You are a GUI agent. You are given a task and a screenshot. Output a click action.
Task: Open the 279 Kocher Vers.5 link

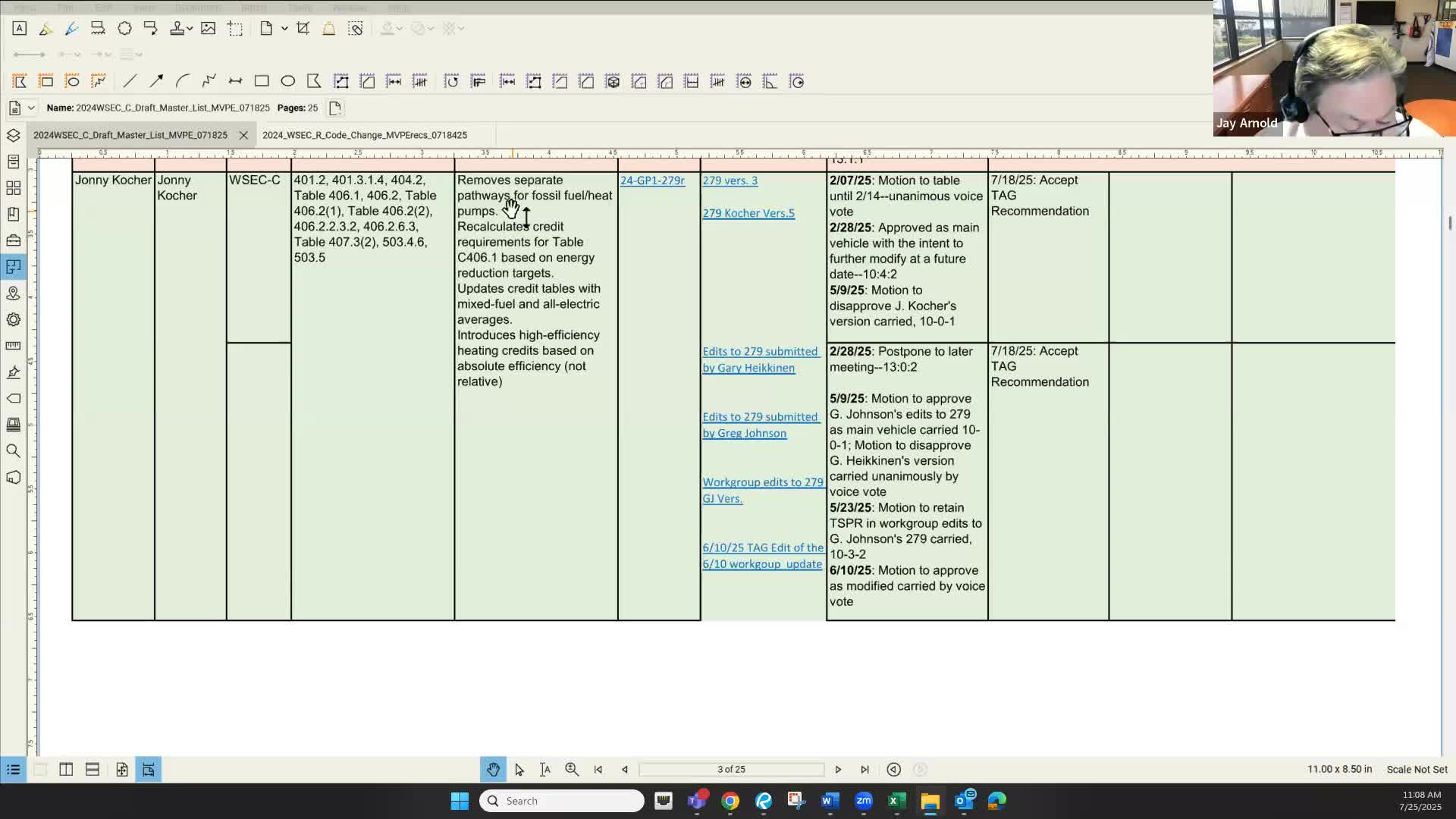pyautogui.click(x=748, y=213)
